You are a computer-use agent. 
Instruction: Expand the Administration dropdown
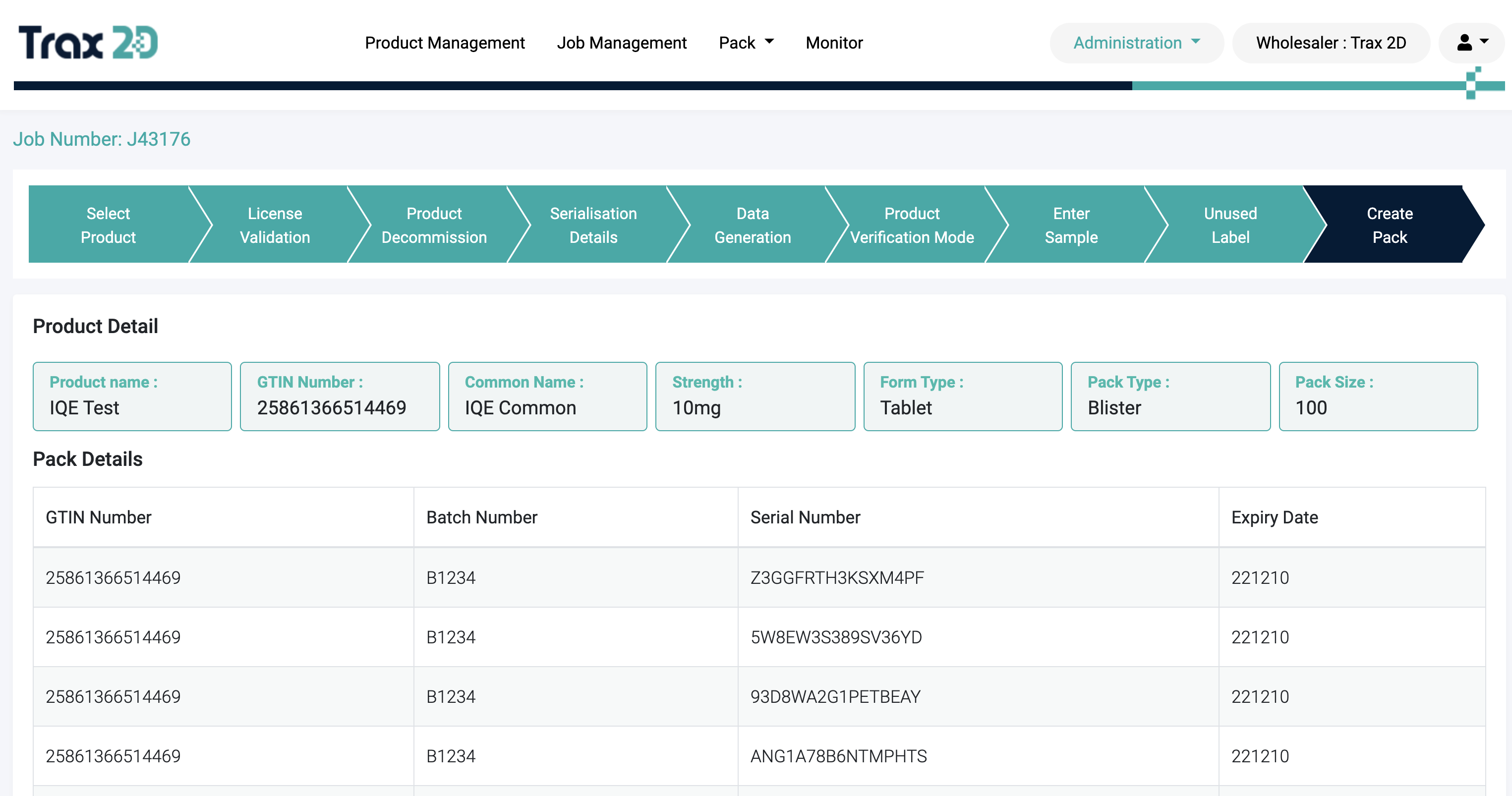(x=1137, y=43)
